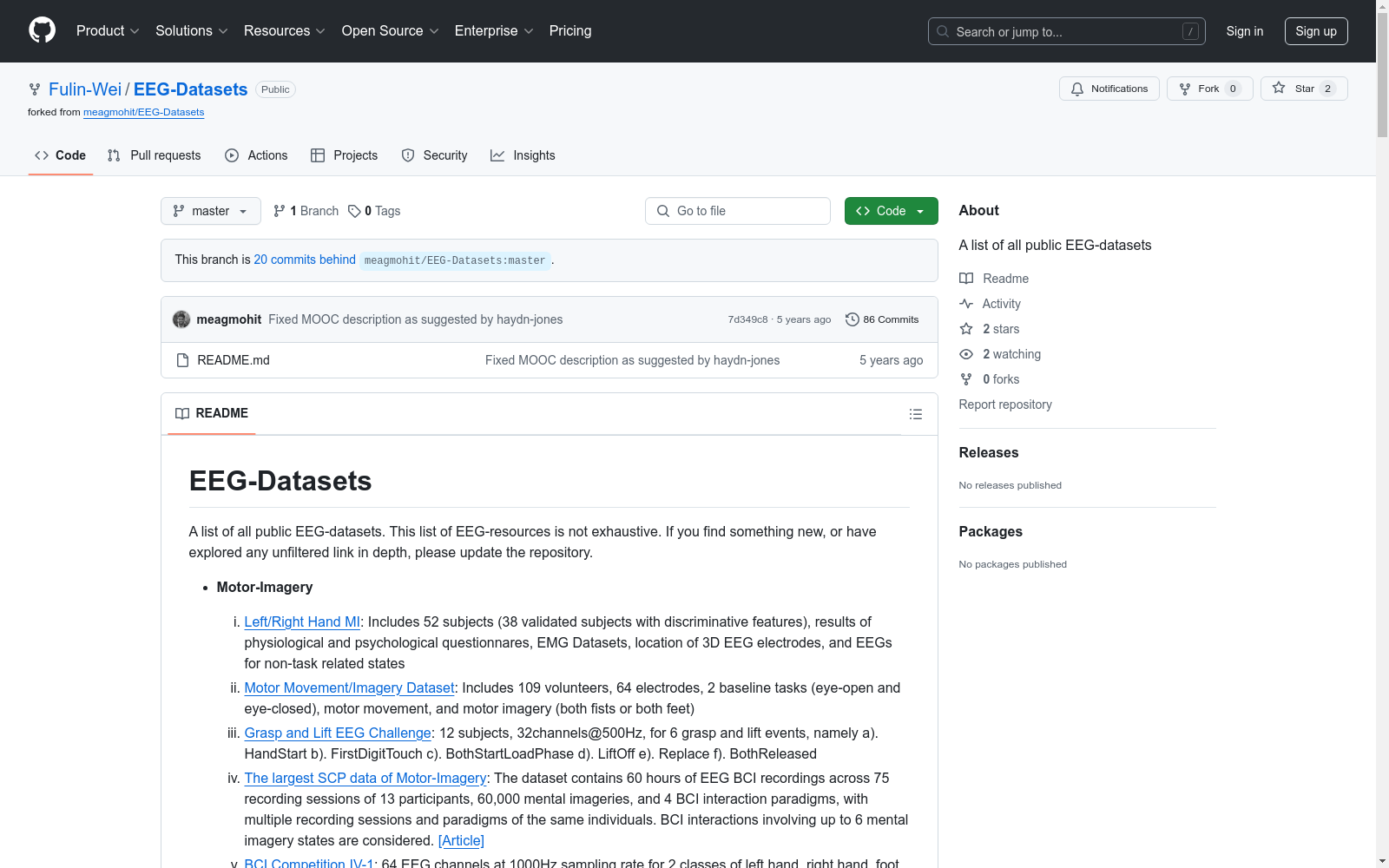Click the fork icon beside Fulin-Wei
Screen dimensions: 1389x868
coord(35,89)
